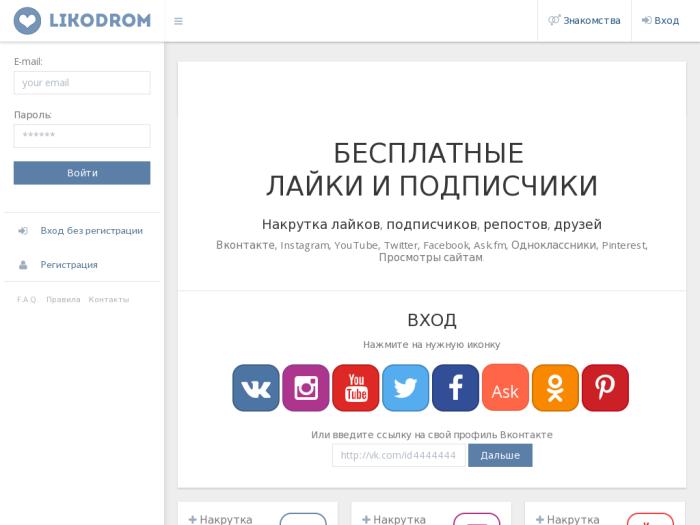Select the Instagram login icon
This screenshot has width=700, height=525.
tap(306, 388)
